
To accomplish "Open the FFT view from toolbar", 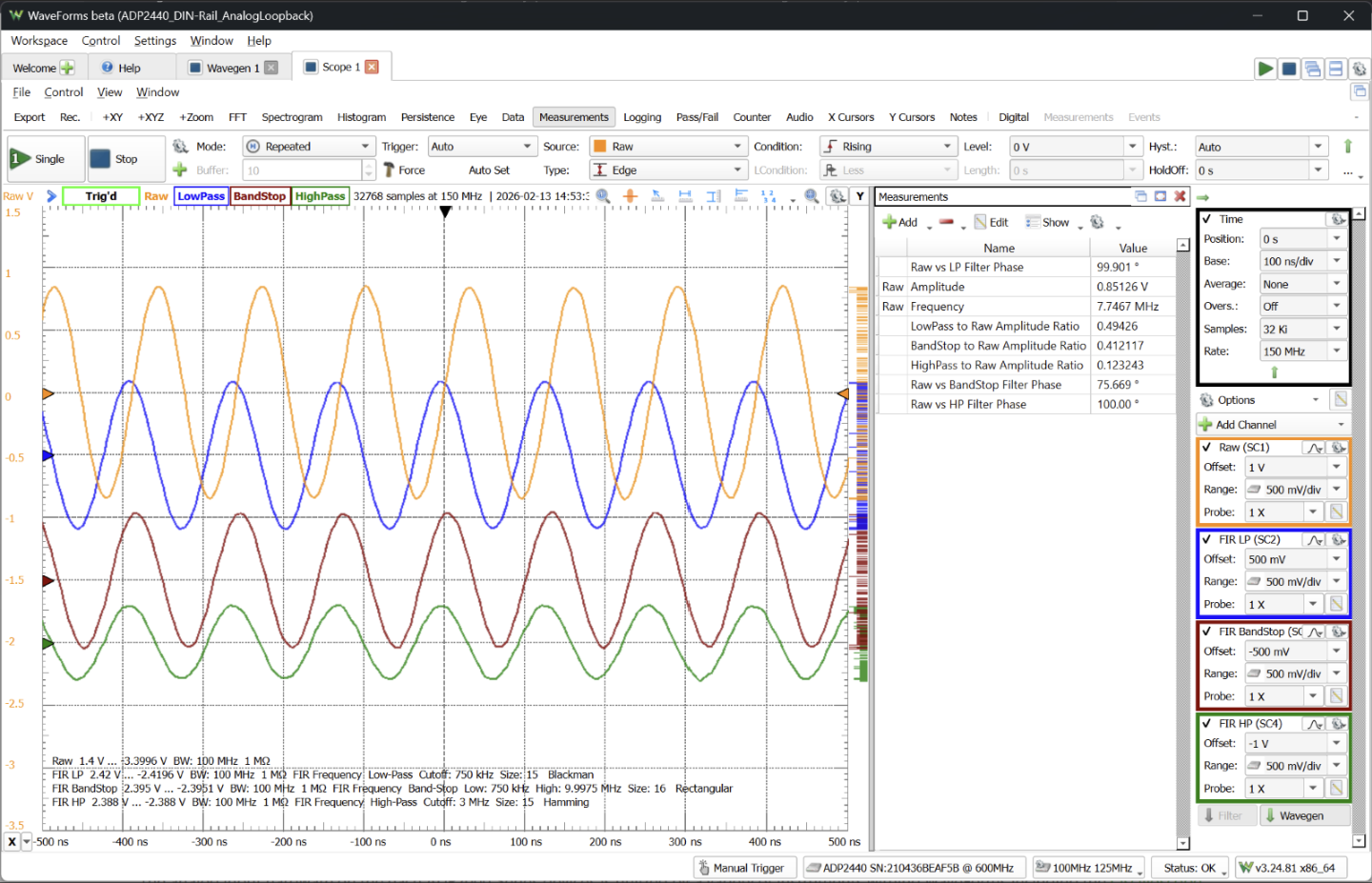I will (237, 117).
